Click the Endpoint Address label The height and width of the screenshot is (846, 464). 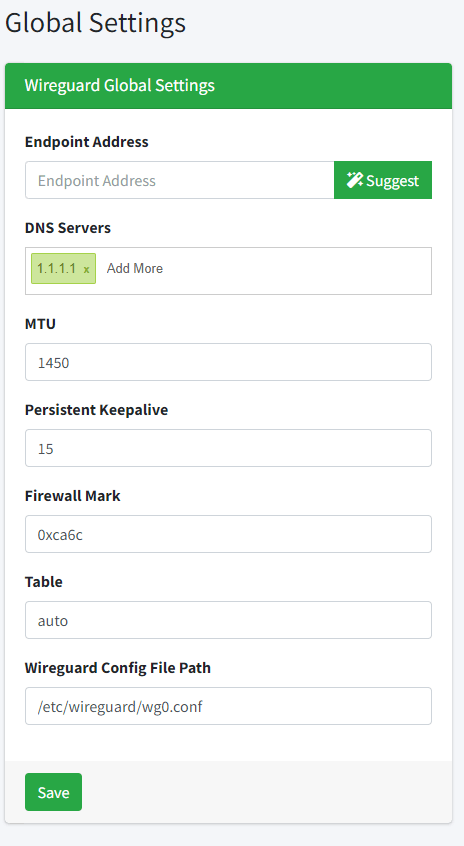click(x=86, y=142)
